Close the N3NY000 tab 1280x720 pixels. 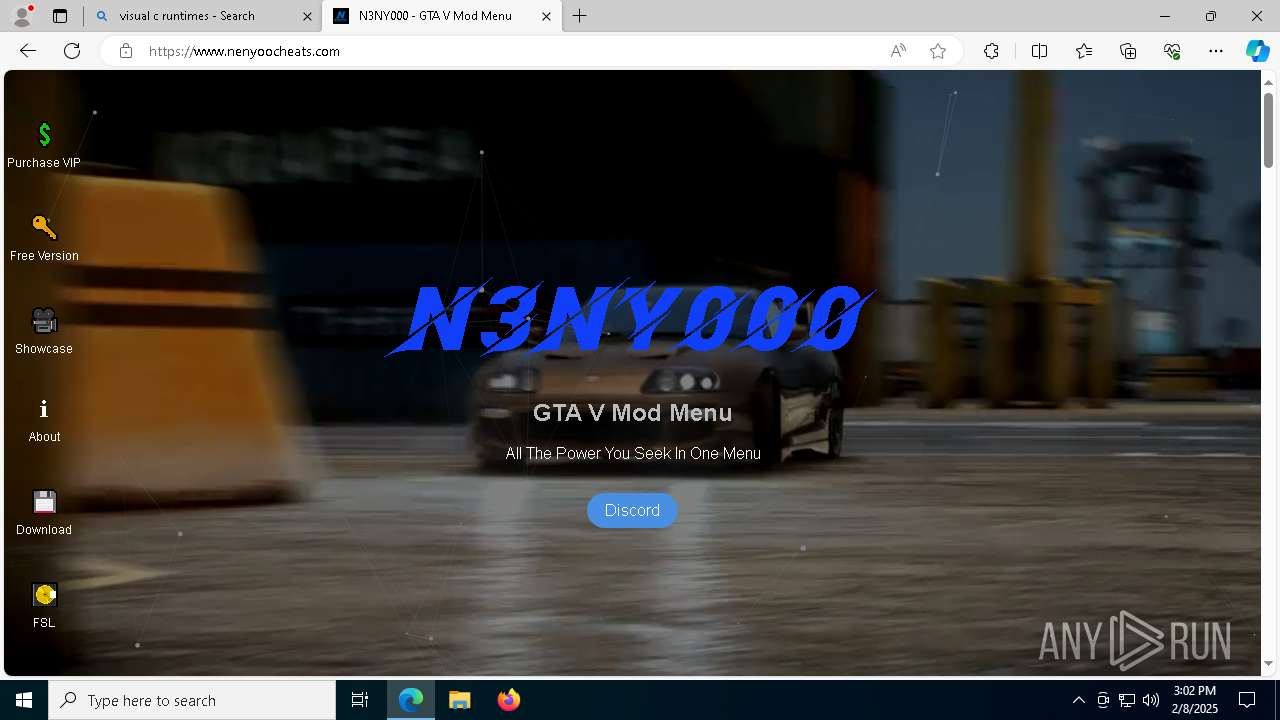click(547, 16)
